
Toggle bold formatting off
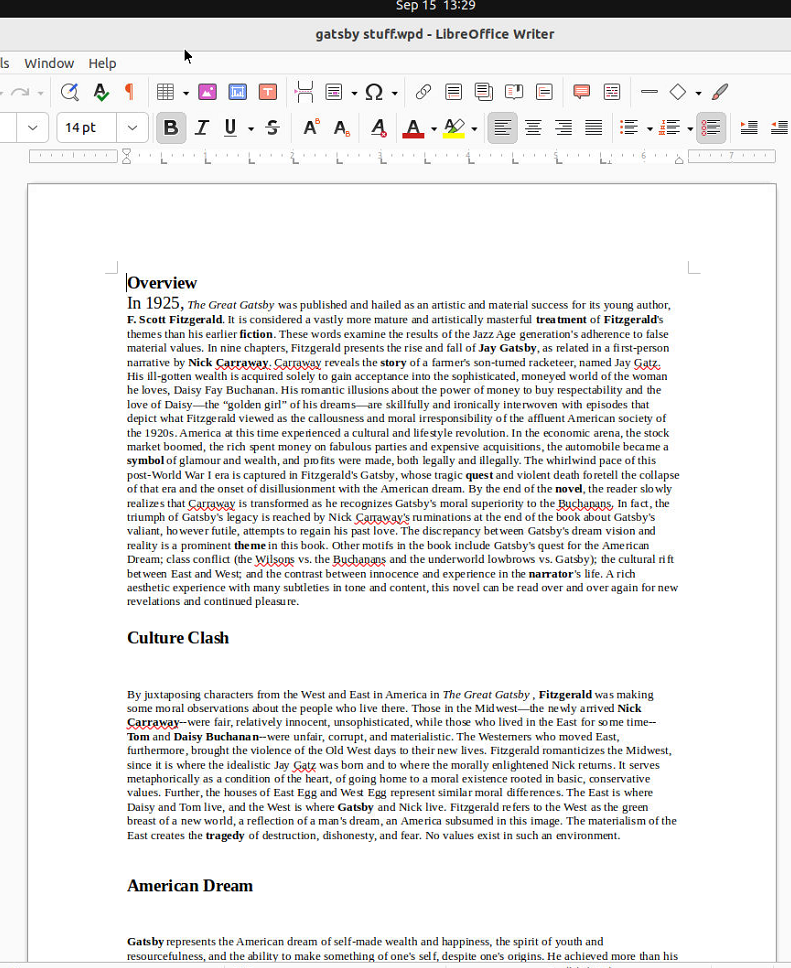click(171, 128)
